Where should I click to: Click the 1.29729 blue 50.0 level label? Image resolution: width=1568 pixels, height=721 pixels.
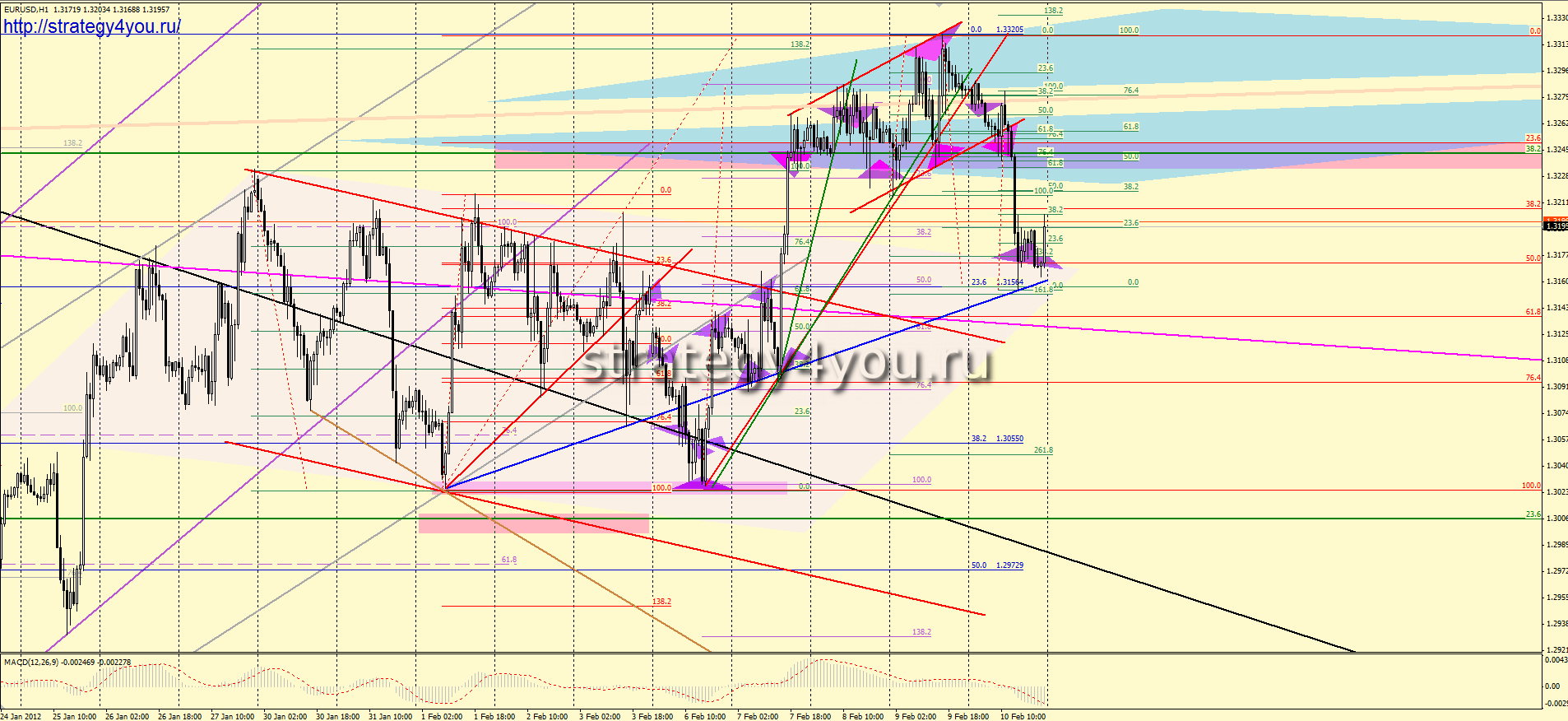tap(1009, 565)
